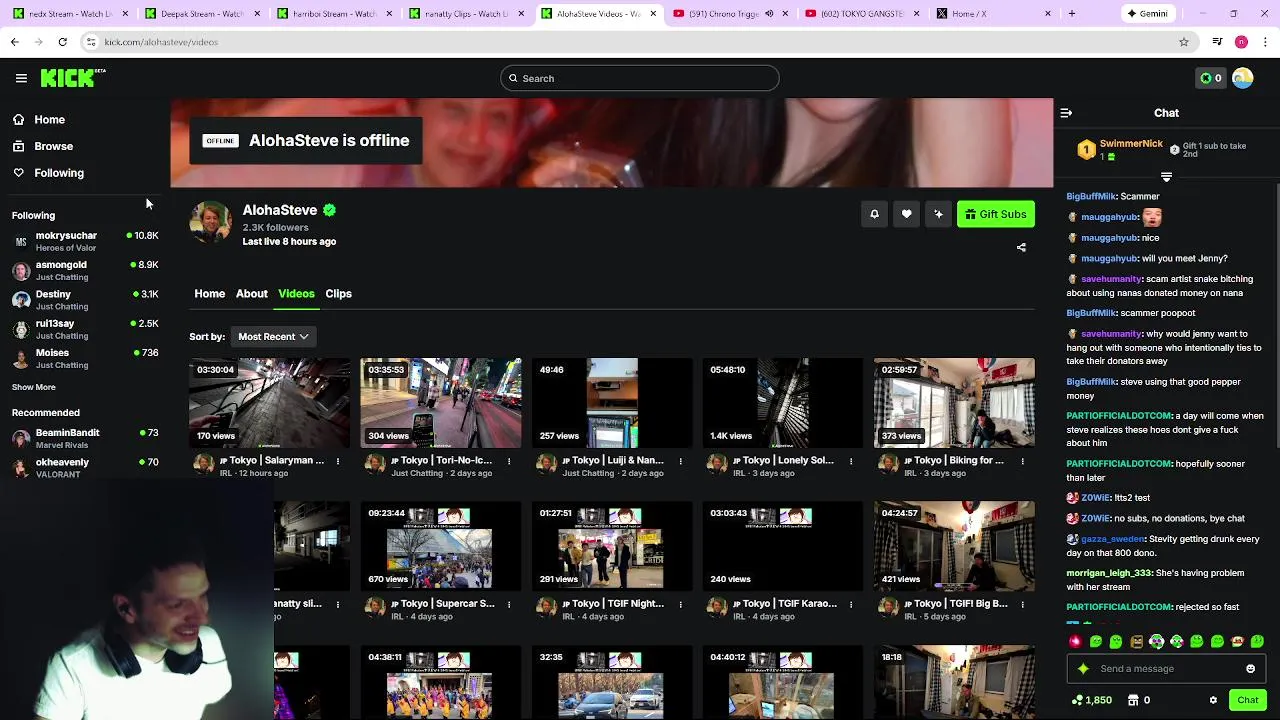
Task: Open the Tokyo | TGIF! Big B video title
Action: coord(955,604)
